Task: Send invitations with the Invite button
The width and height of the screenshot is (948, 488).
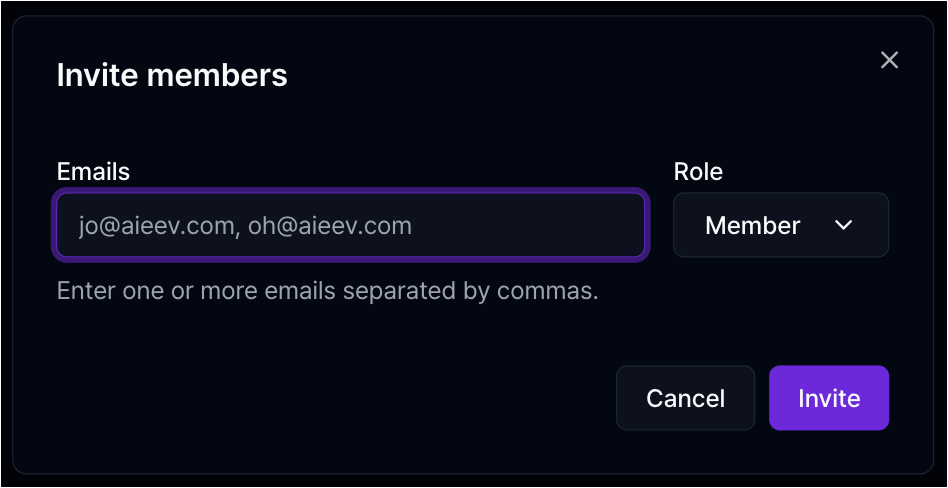Action: (829, 398)
